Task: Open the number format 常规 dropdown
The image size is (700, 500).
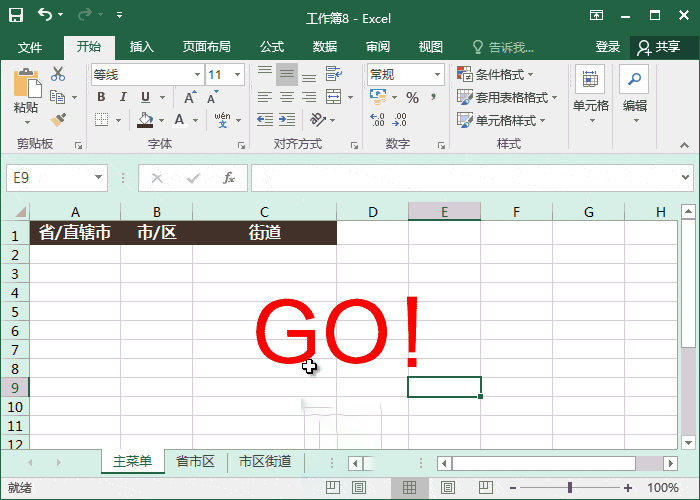Action: tap(438, 75)
